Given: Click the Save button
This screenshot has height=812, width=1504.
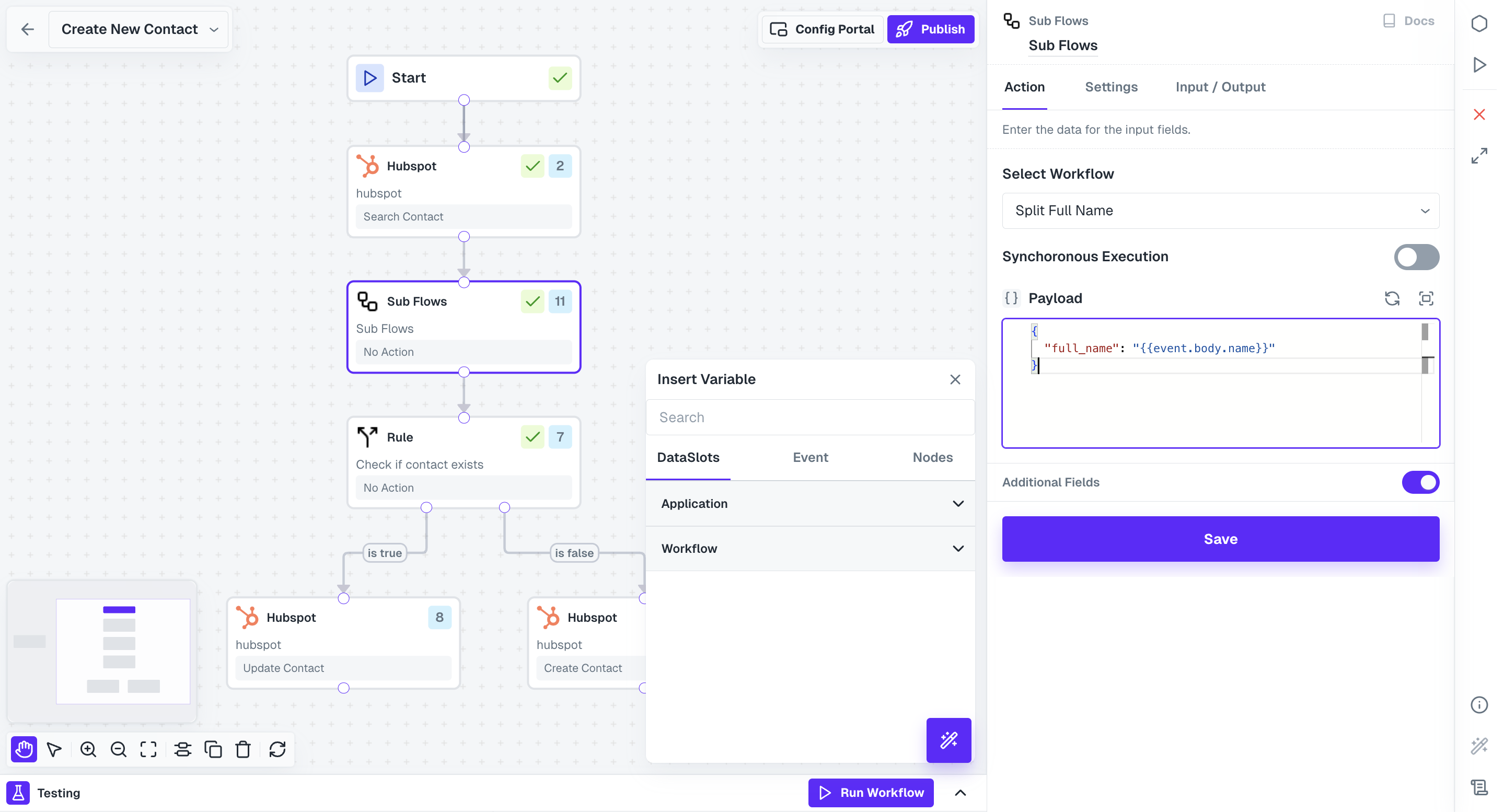Looking at the screenshot, I should [x=1220, y=539].
